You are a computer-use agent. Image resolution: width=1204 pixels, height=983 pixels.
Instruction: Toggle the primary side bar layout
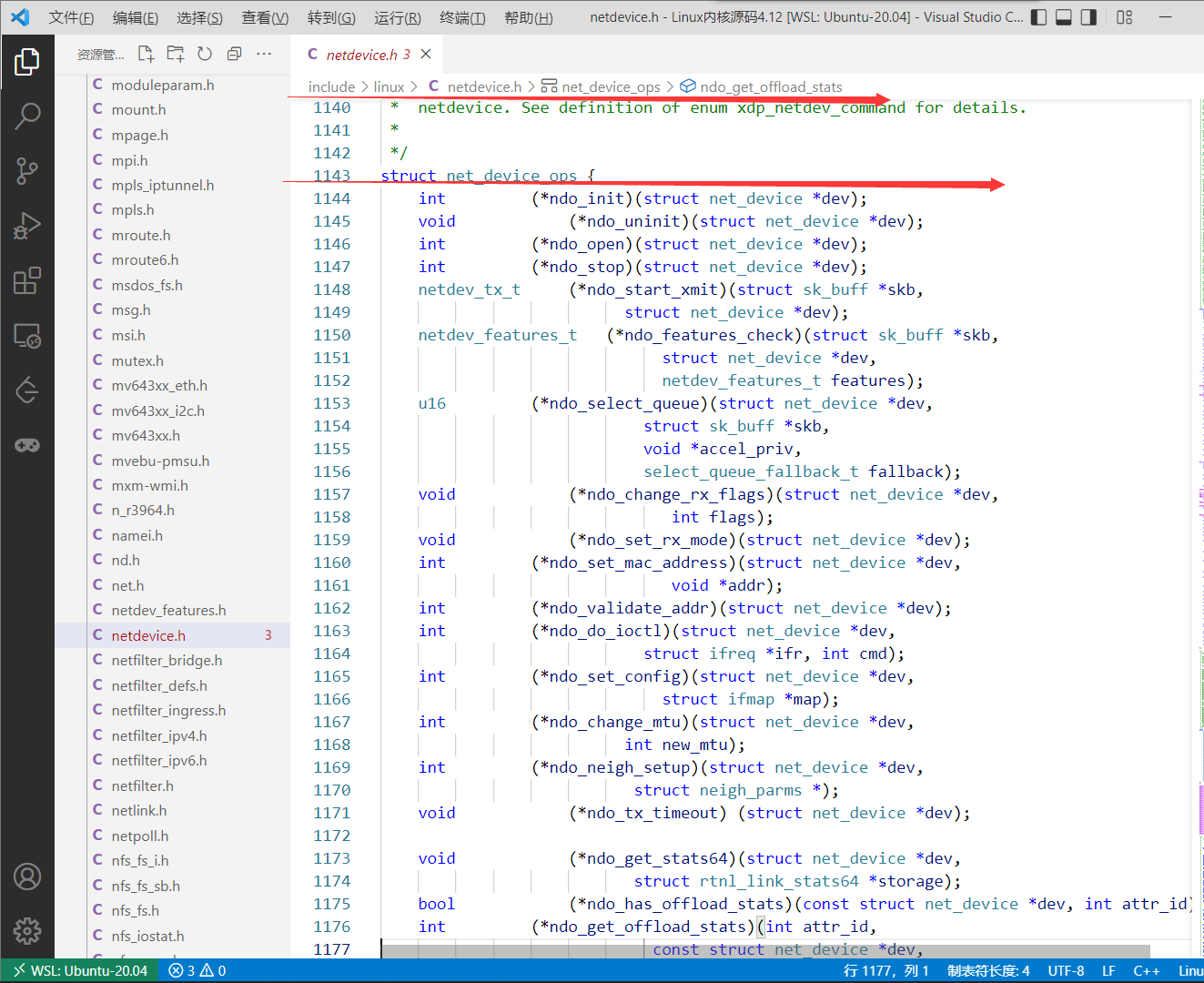pyautogui.click(x=1038, y=17)
